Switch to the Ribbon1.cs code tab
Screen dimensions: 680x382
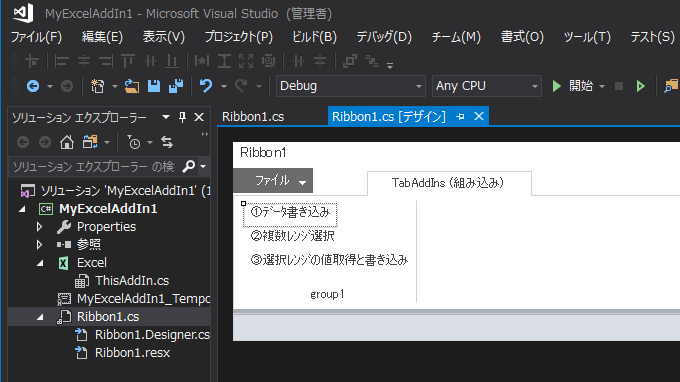click(253, 117)
